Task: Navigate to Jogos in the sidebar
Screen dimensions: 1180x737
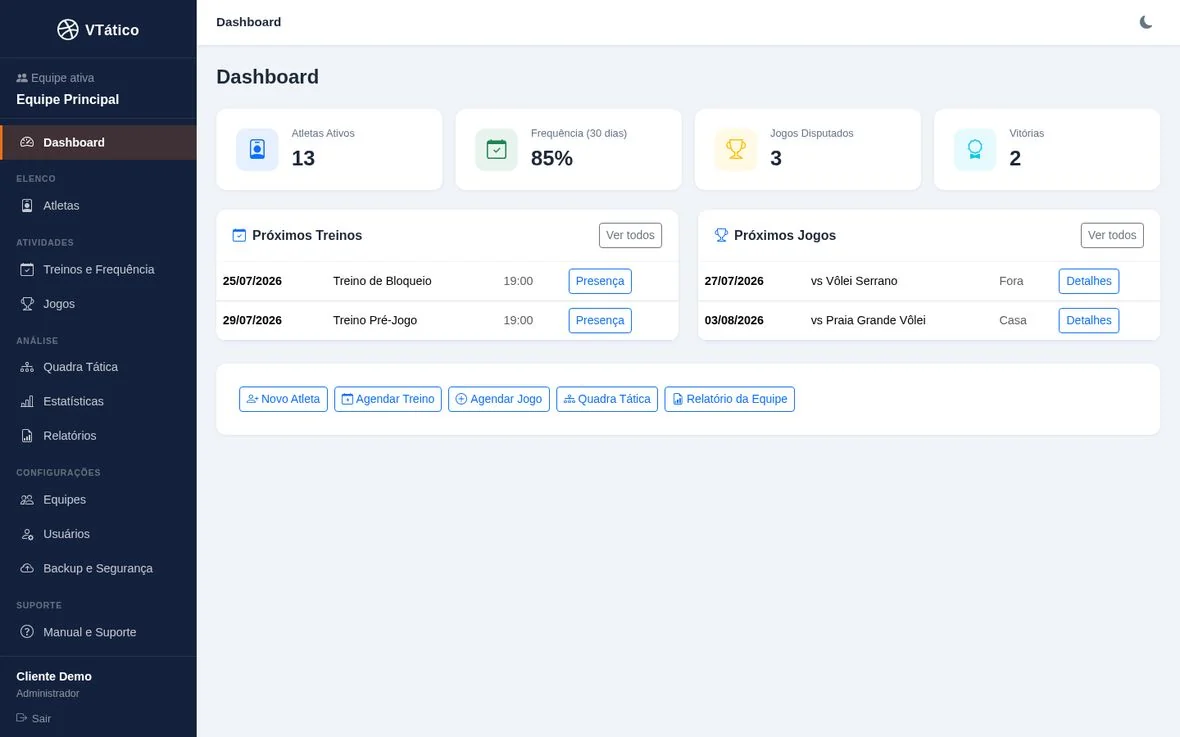Action: 99,303
